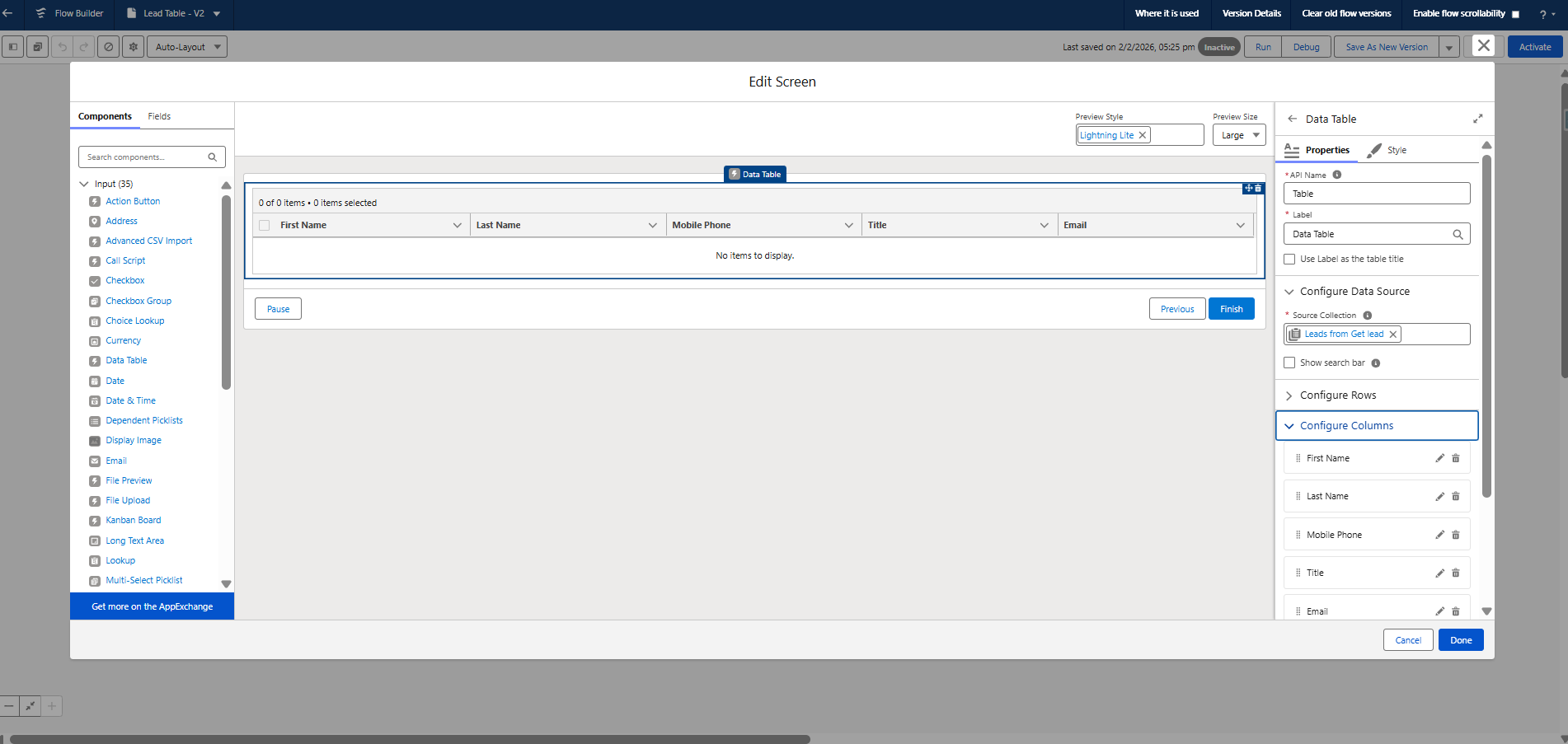
Task: Check the Show search bar option
Action: coord(1289,363)
